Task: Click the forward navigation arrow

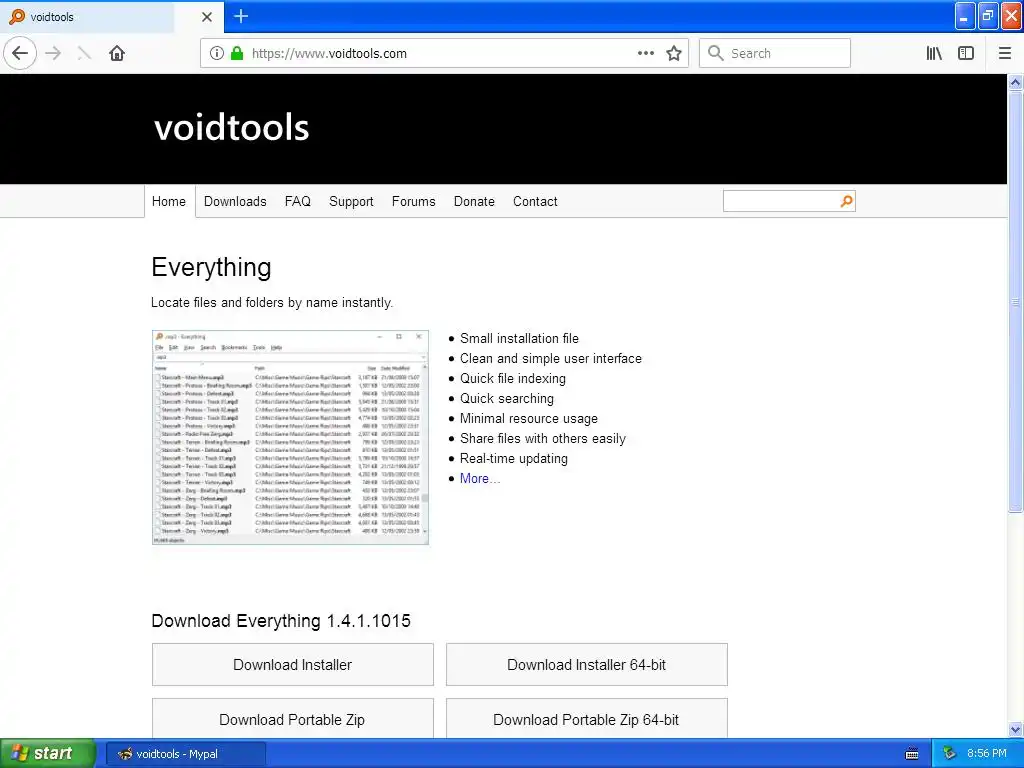Action: click(54, 54)
